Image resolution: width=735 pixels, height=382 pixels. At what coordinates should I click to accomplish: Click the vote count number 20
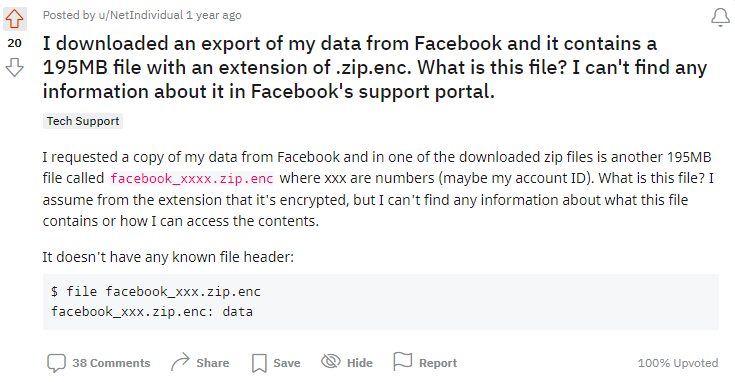point(15,43)
